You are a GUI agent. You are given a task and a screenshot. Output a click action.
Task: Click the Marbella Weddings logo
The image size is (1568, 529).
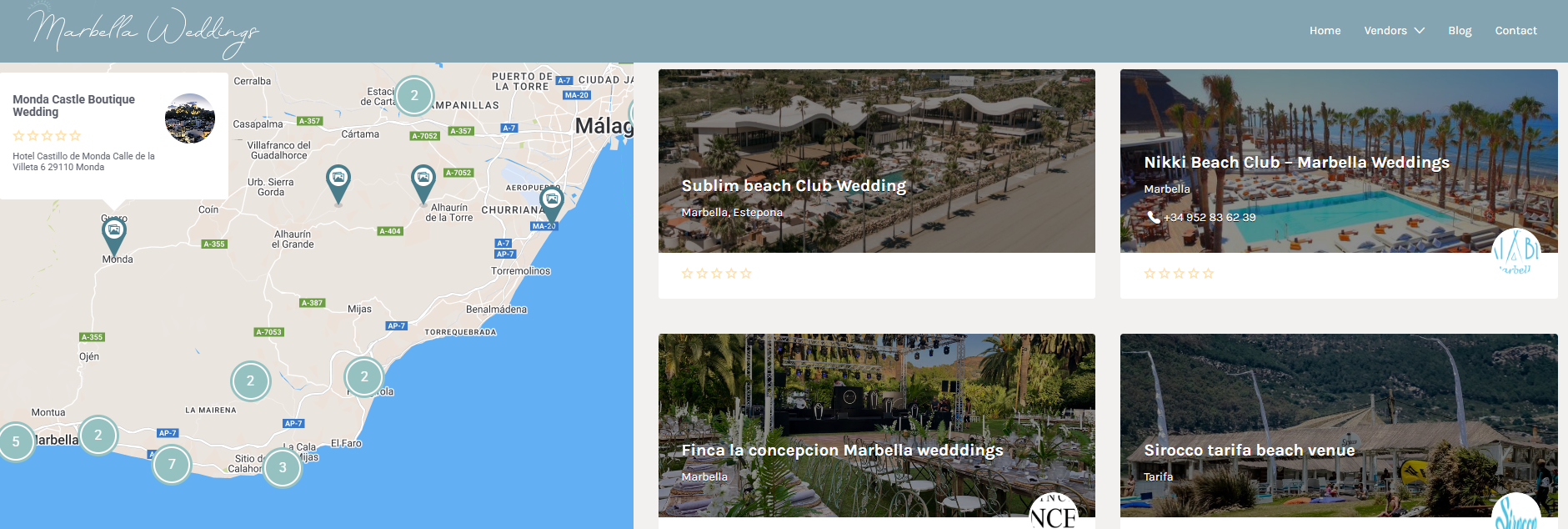(x=143, y=32)
